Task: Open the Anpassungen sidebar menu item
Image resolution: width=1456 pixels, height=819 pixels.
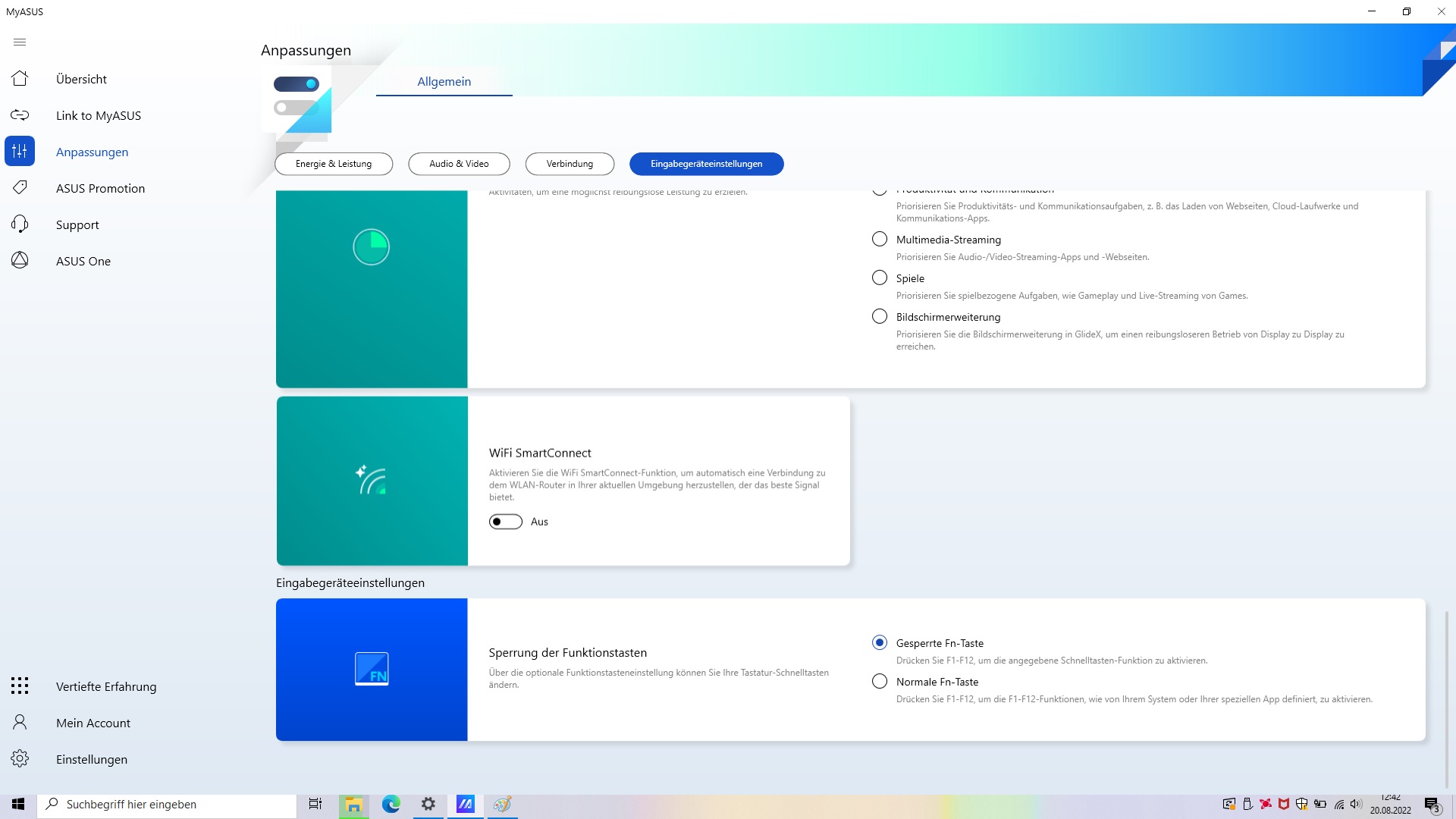Action: (x=92, y=152)
